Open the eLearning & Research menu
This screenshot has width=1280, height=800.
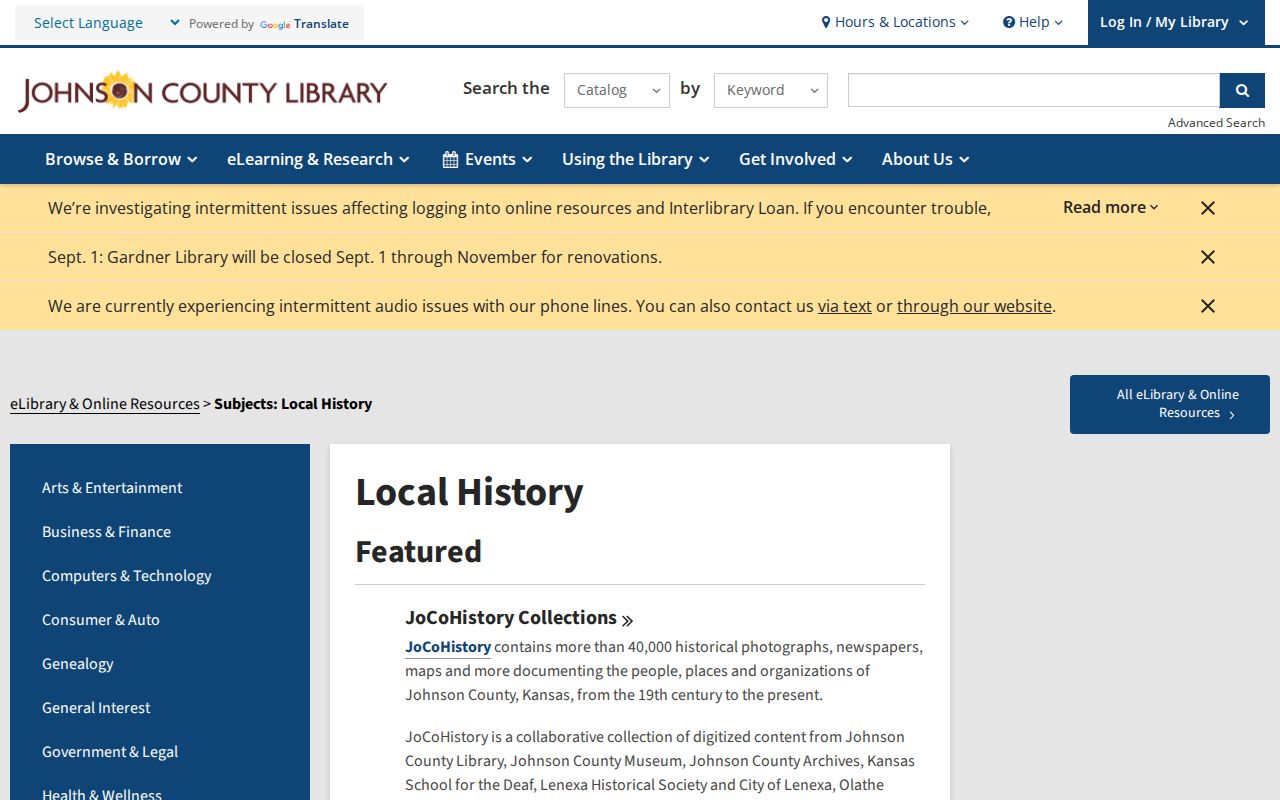[x=318, y=159]
